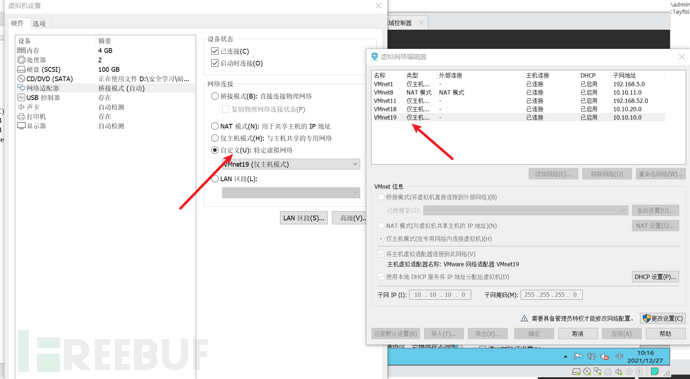Select the 打印机 printer device icon
The height and width of the screenshot is (379, 690).
(21, 117)
